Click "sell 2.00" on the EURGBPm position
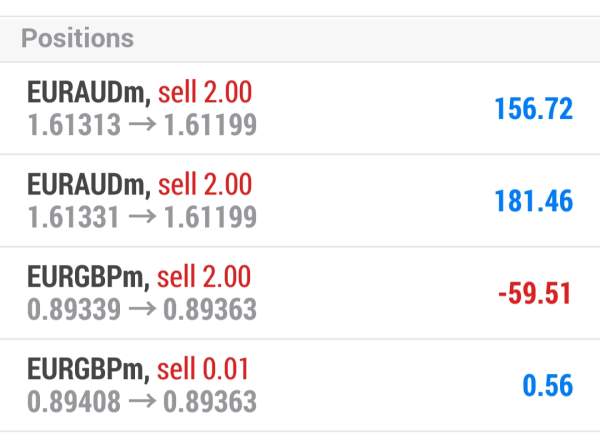The height and width of the screenshot is (448, 600). coord(205,277)
